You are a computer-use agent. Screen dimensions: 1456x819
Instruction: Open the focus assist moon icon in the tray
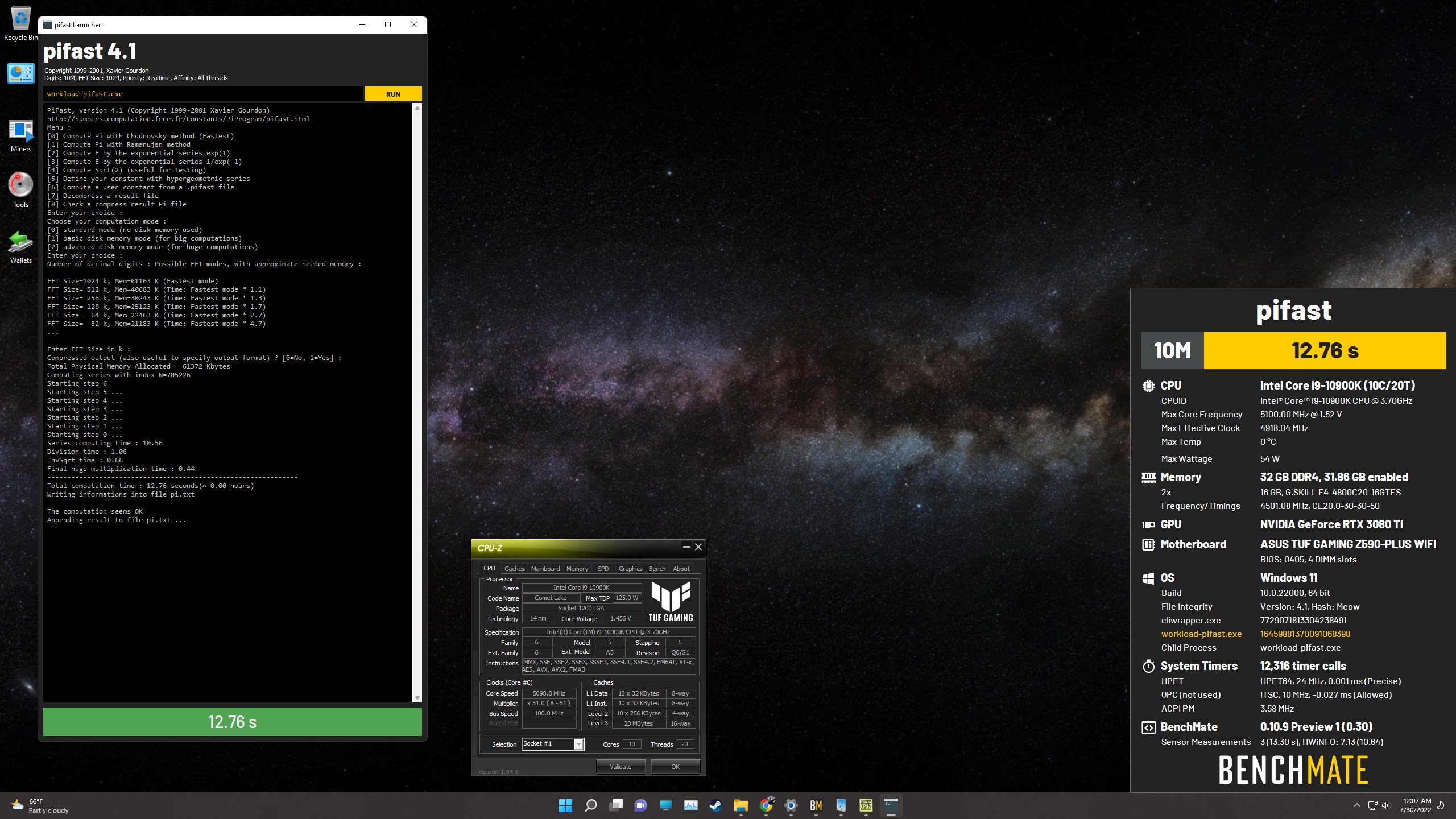[x=1441, y=805]
